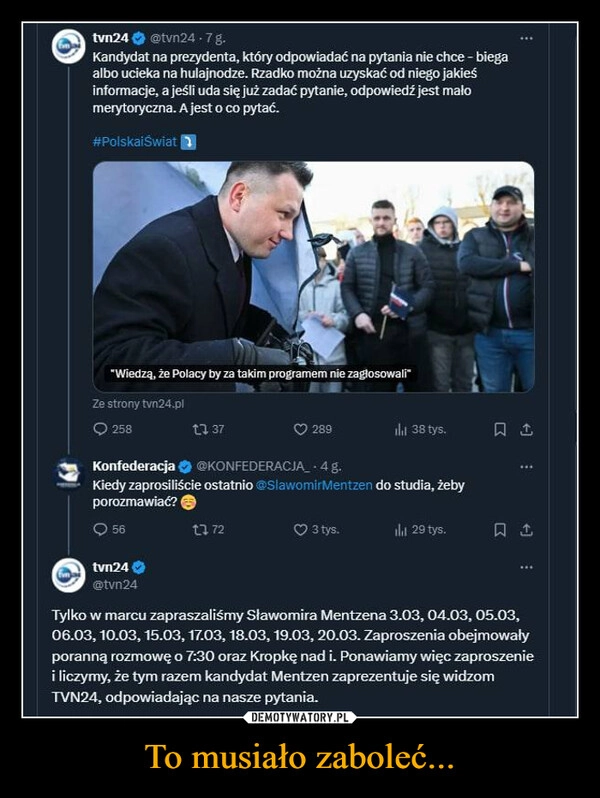
Task: Bookmark the Konfederacja tweet
Action: [499, 529]
